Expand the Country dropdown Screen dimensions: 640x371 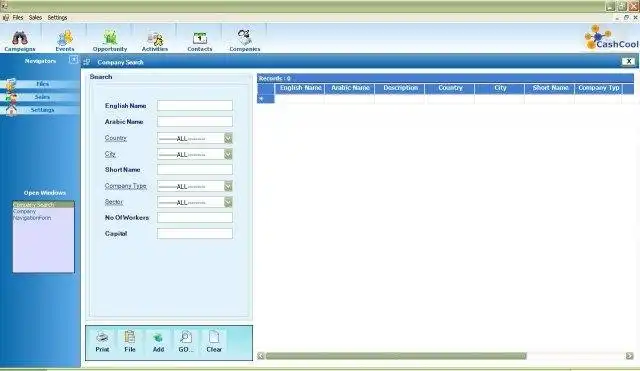point(228,138)
